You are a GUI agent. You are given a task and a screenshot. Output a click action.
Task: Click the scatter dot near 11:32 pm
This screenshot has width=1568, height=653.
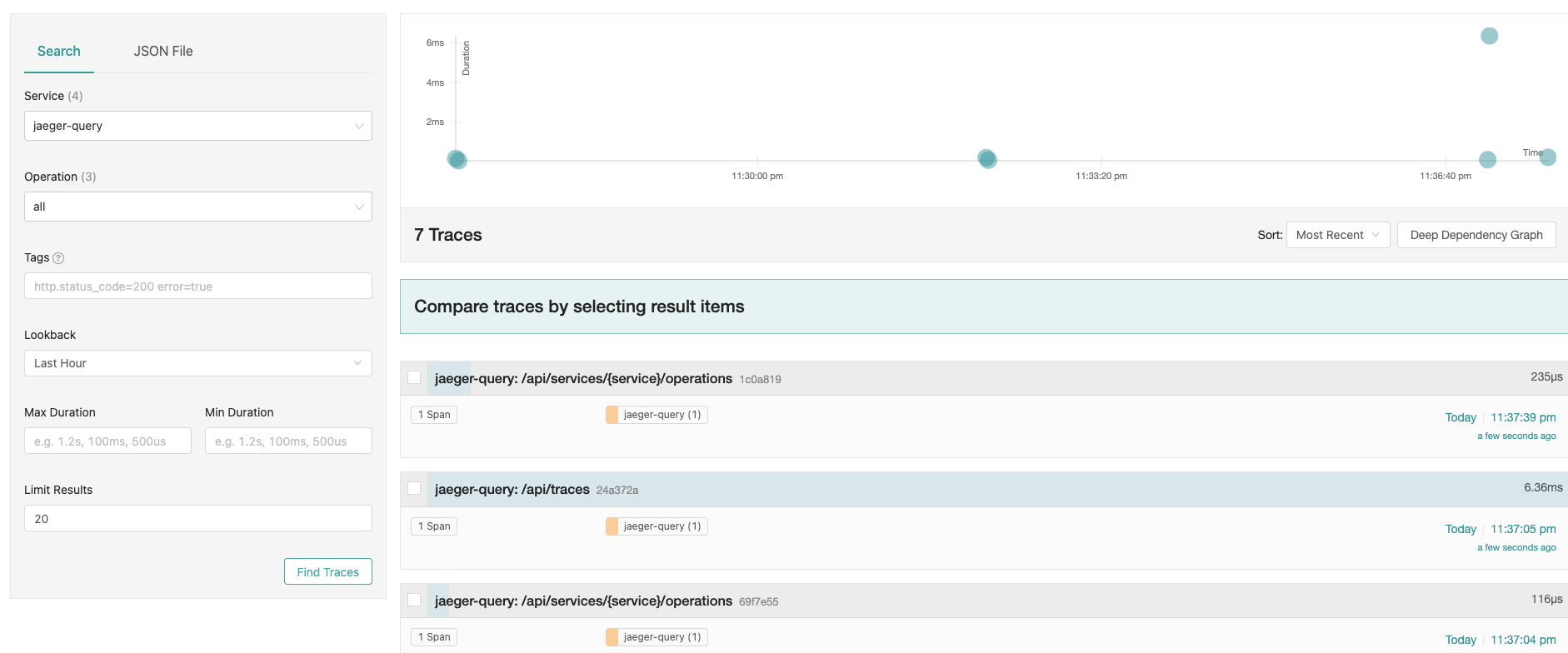click(986, 158)
